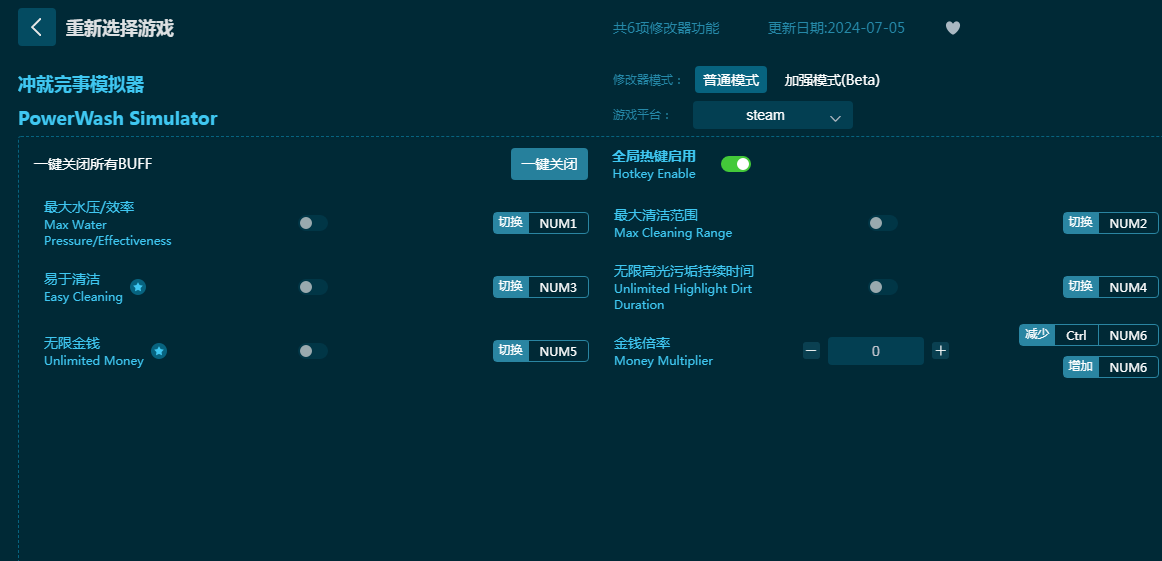
Task: Click 重新选择游戏 header text
Action: point(120,28)
